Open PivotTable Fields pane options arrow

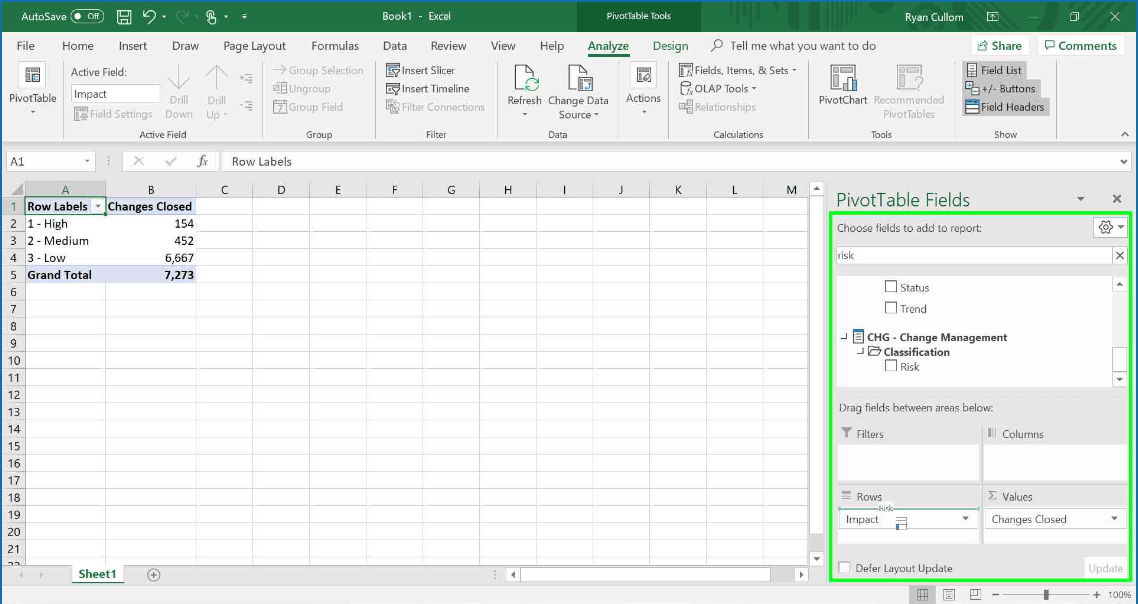coord(1081,199)
